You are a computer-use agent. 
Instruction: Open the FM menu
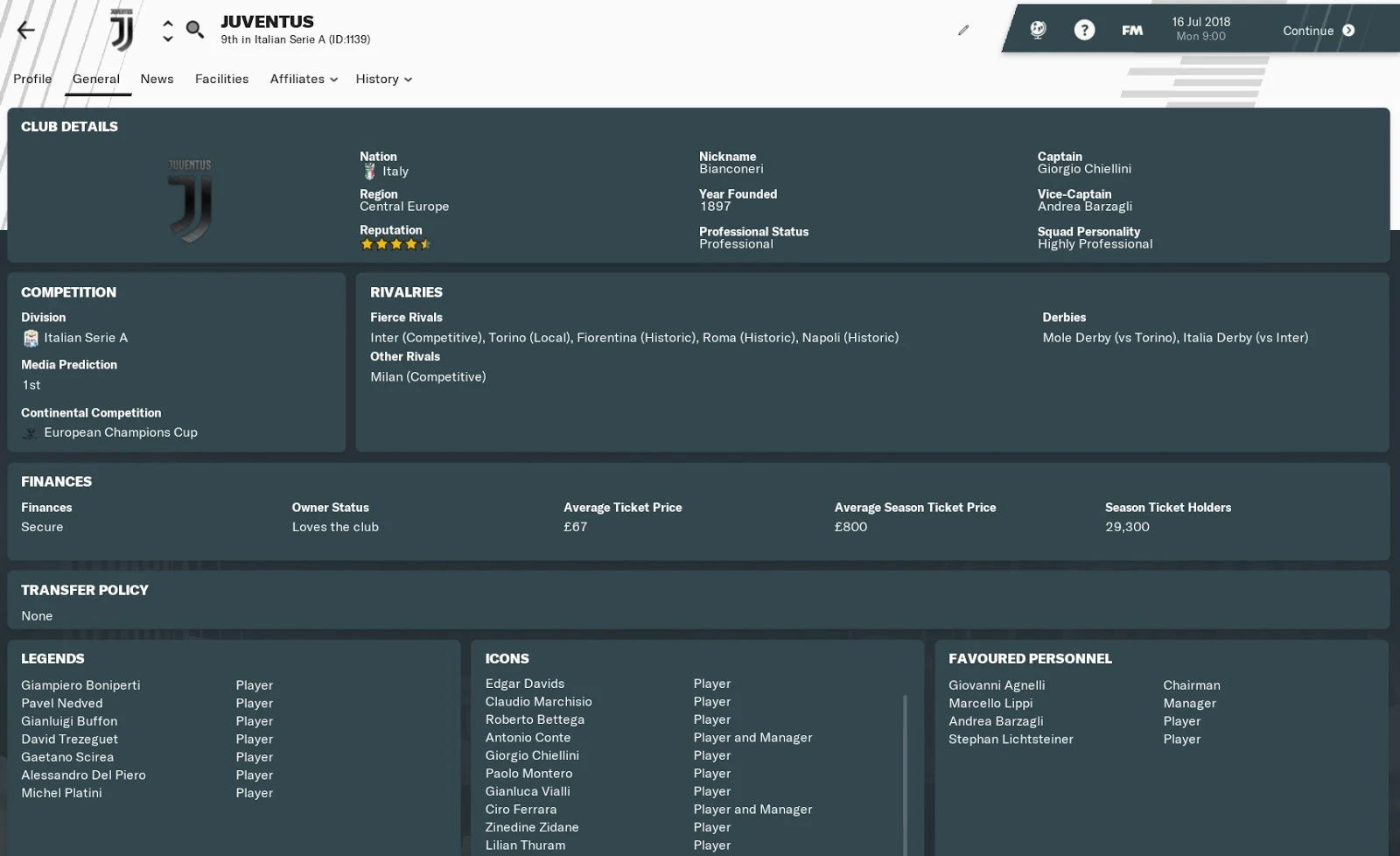click(1132, 31)
